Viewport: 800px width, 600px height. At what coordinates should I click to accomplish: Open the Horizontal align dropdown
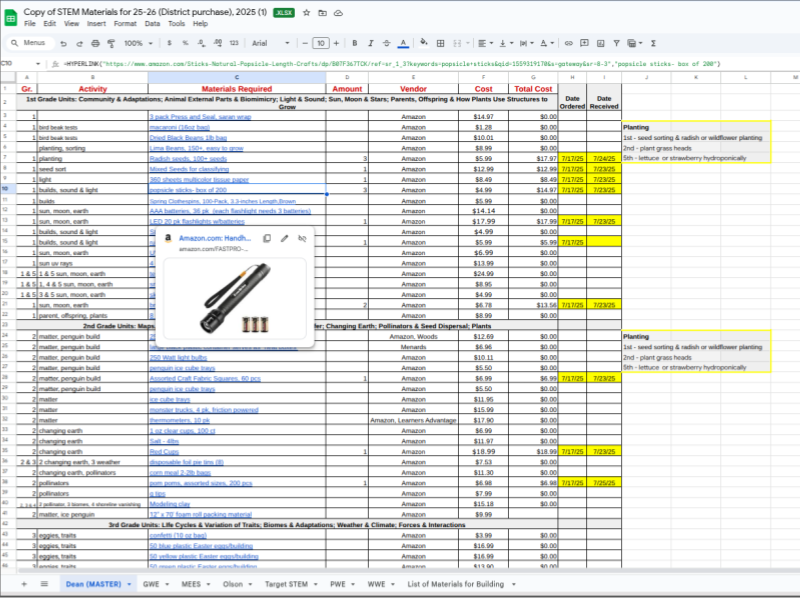(485, 43)
